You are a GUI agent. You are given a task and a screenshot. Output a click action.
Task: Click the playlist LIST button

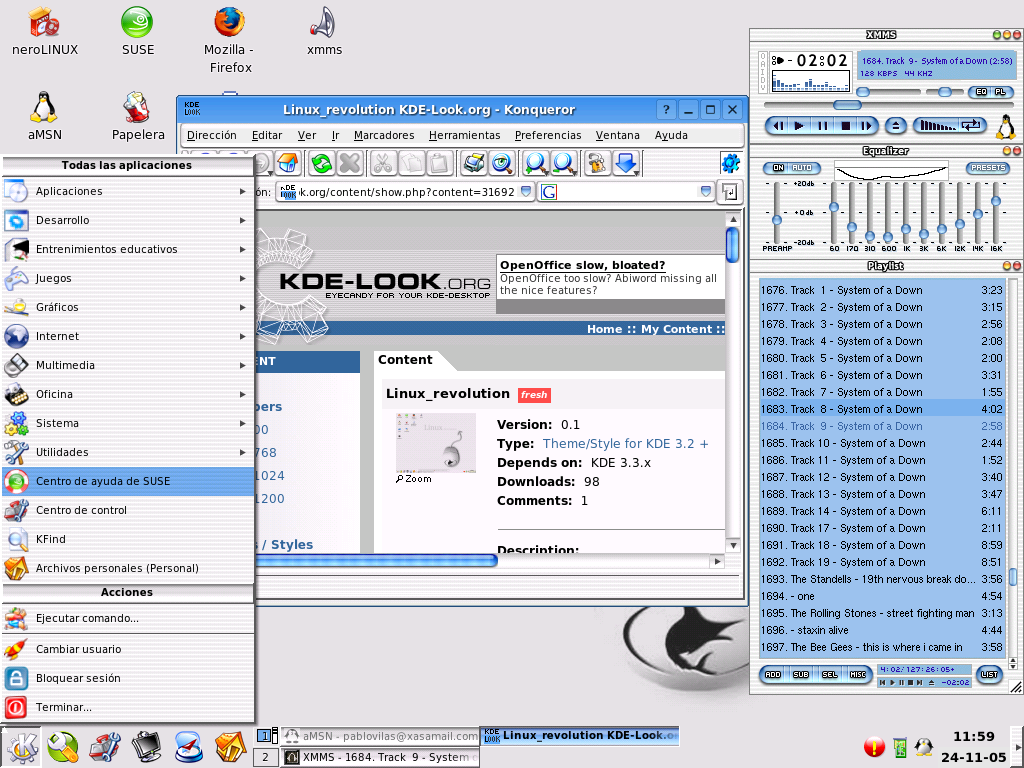989,675
